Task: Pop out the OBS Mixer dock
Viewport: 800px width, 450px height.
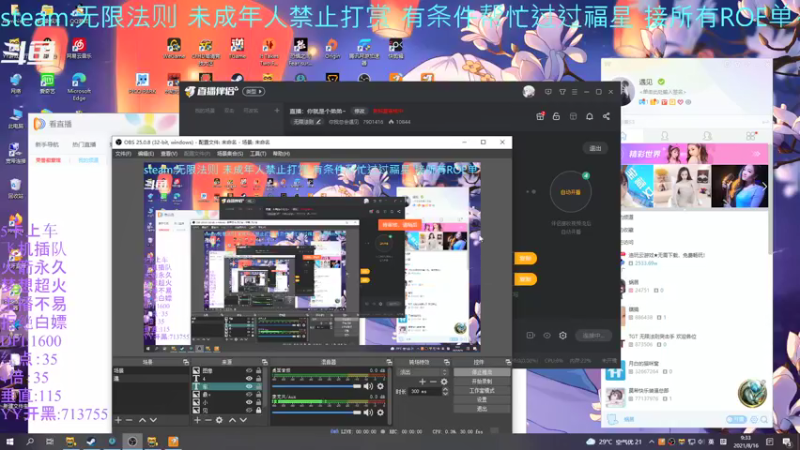Action: point(389,362)
